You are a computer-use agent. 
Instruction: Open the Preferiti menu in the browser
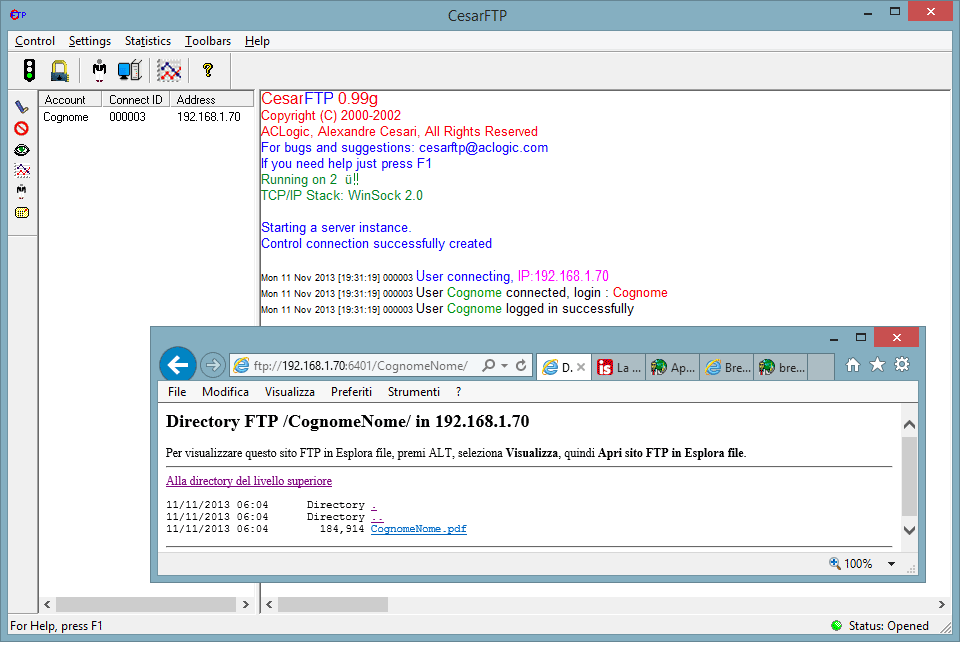click(x=351, y=392)
